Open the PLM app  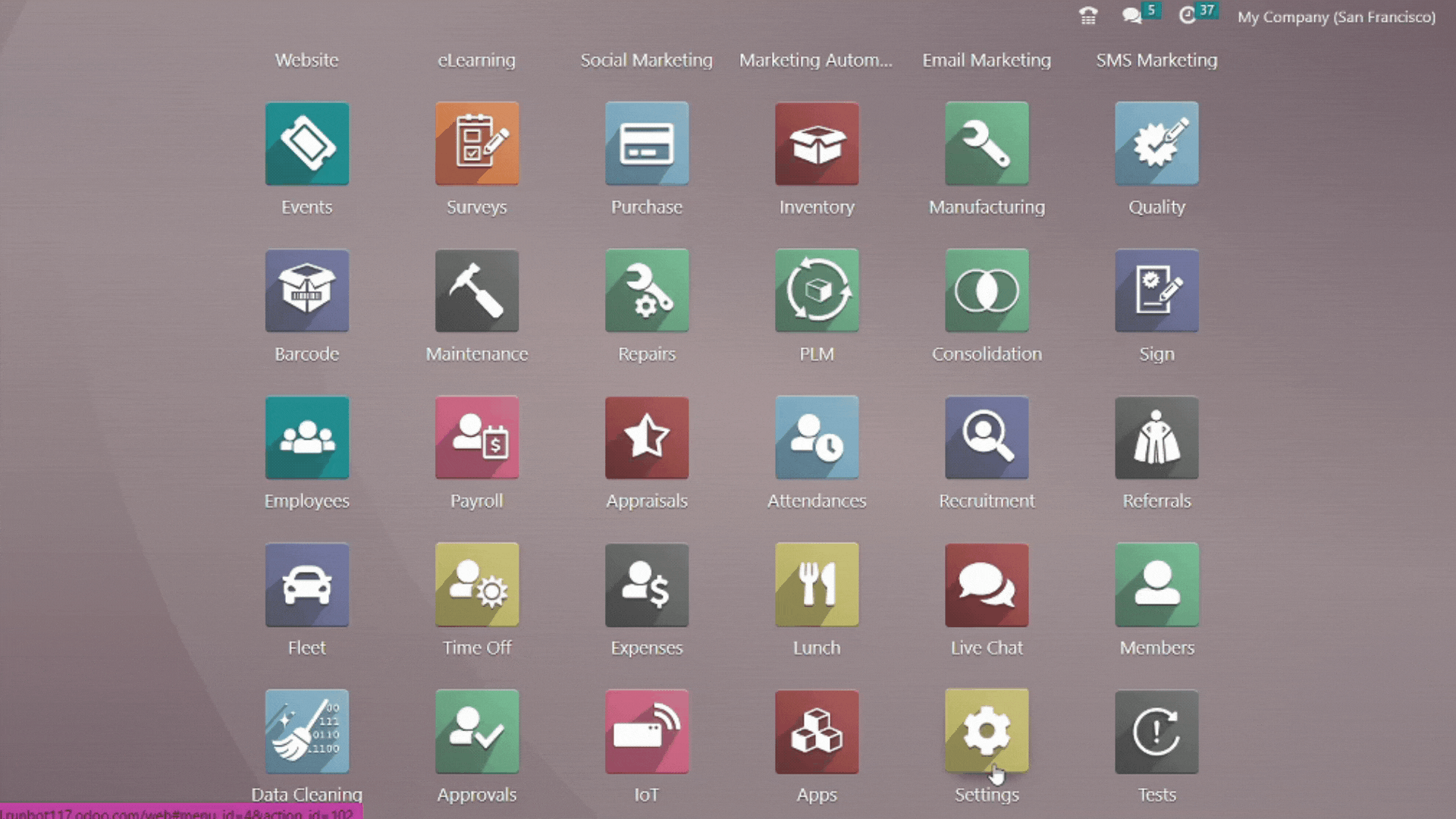click(x=817, y=291)
